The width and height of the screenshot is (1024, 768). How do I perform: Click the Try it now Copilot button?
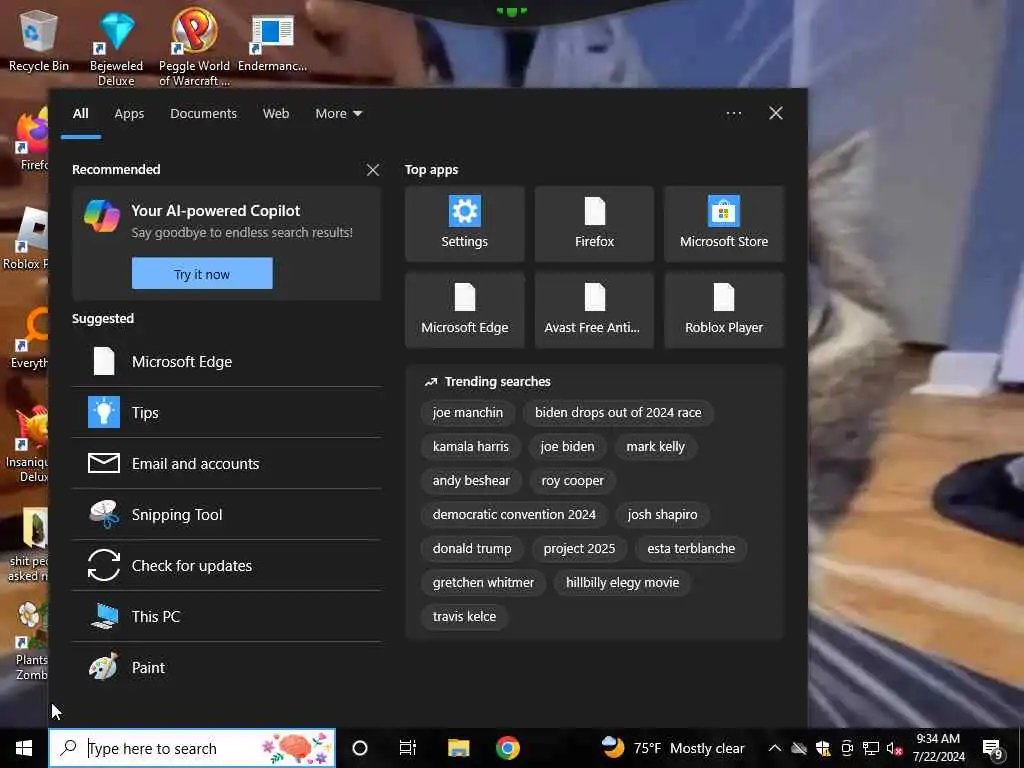pos(202,274)
